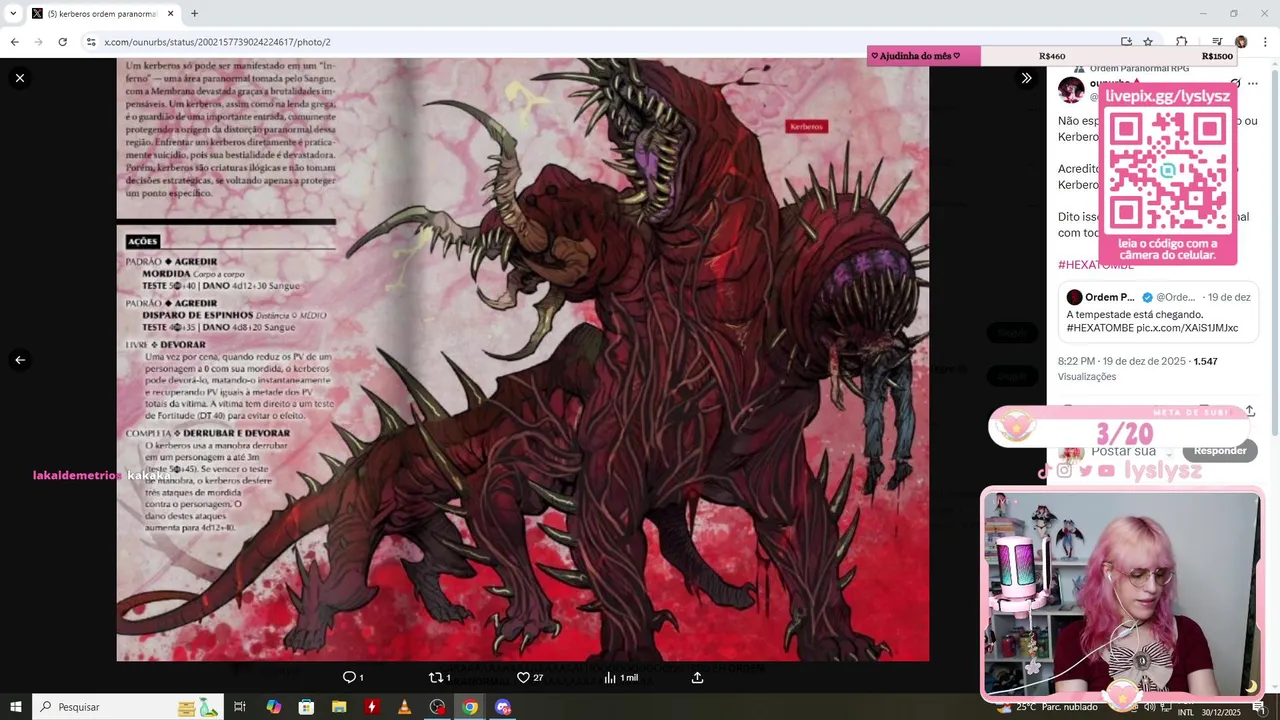The image size is (1280, 720).
Task: Go forward in the Chrome browser
Action: pyautogui.click(x=38, y=42)
